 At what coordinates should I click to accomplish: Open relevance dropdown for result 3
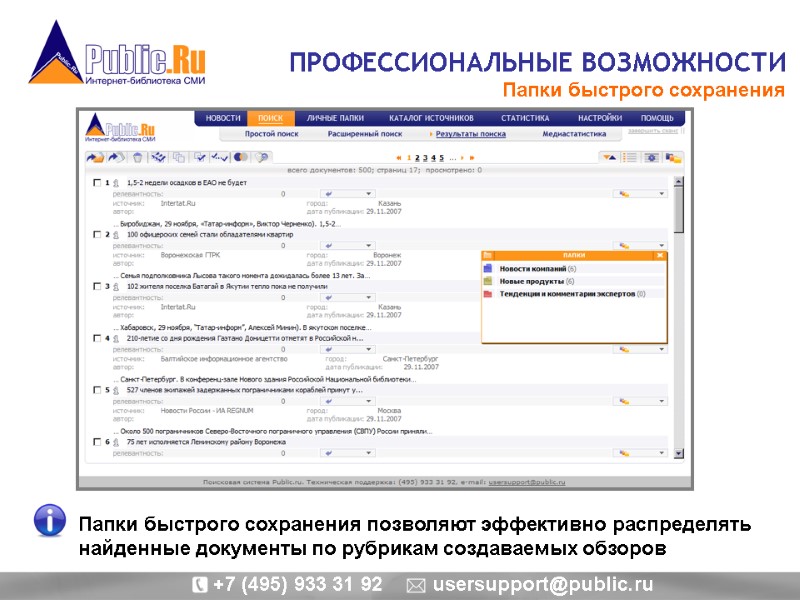(x=347, y=297)
